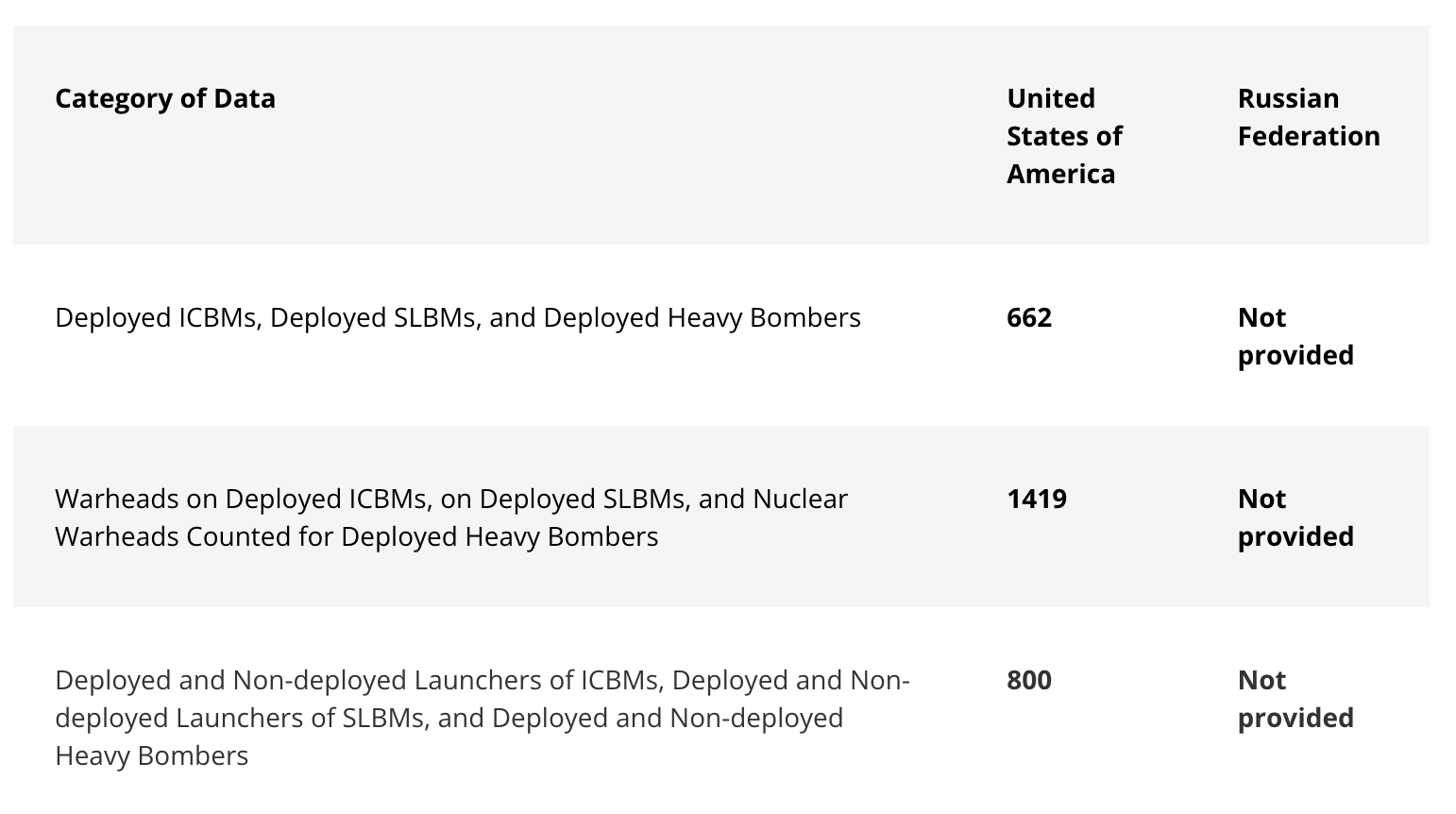The image size is (1456, 814).
Task: Click 'Warheads Counted for Deployed Heavy Bombers' line
Action: (357, 536)
